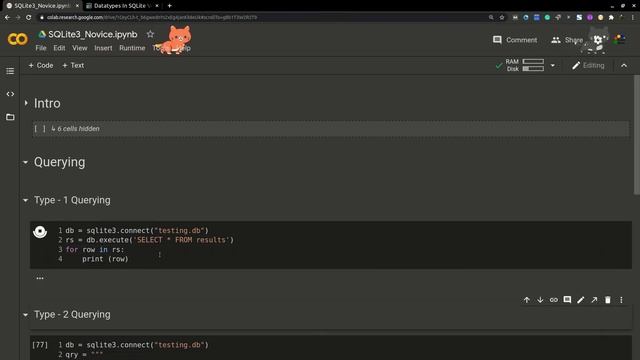Click the [77] execution count
This screenshot has height=360, width=640.
[40, 345]
